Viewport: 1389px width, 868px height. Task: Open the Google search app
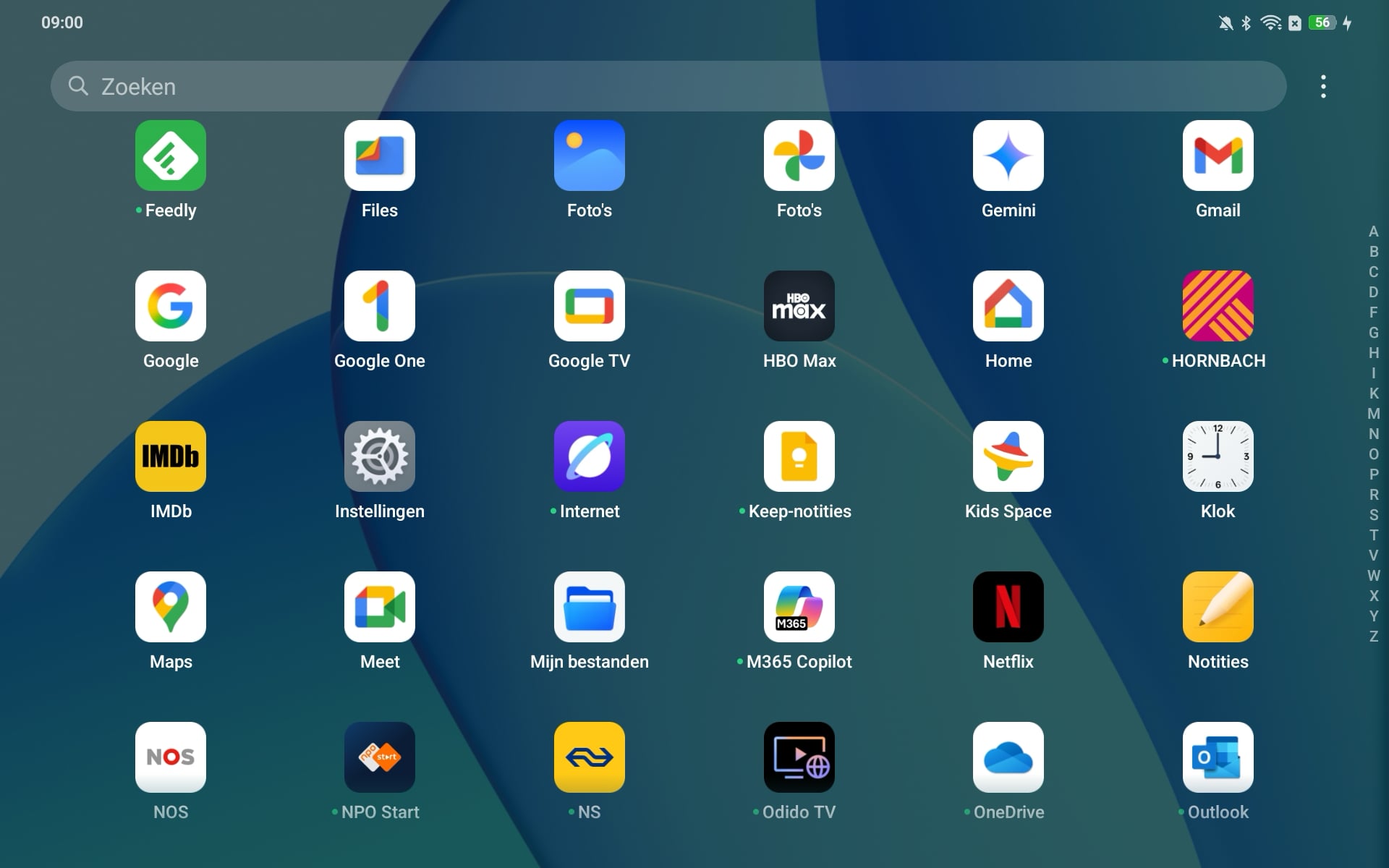tap(170, 306)
